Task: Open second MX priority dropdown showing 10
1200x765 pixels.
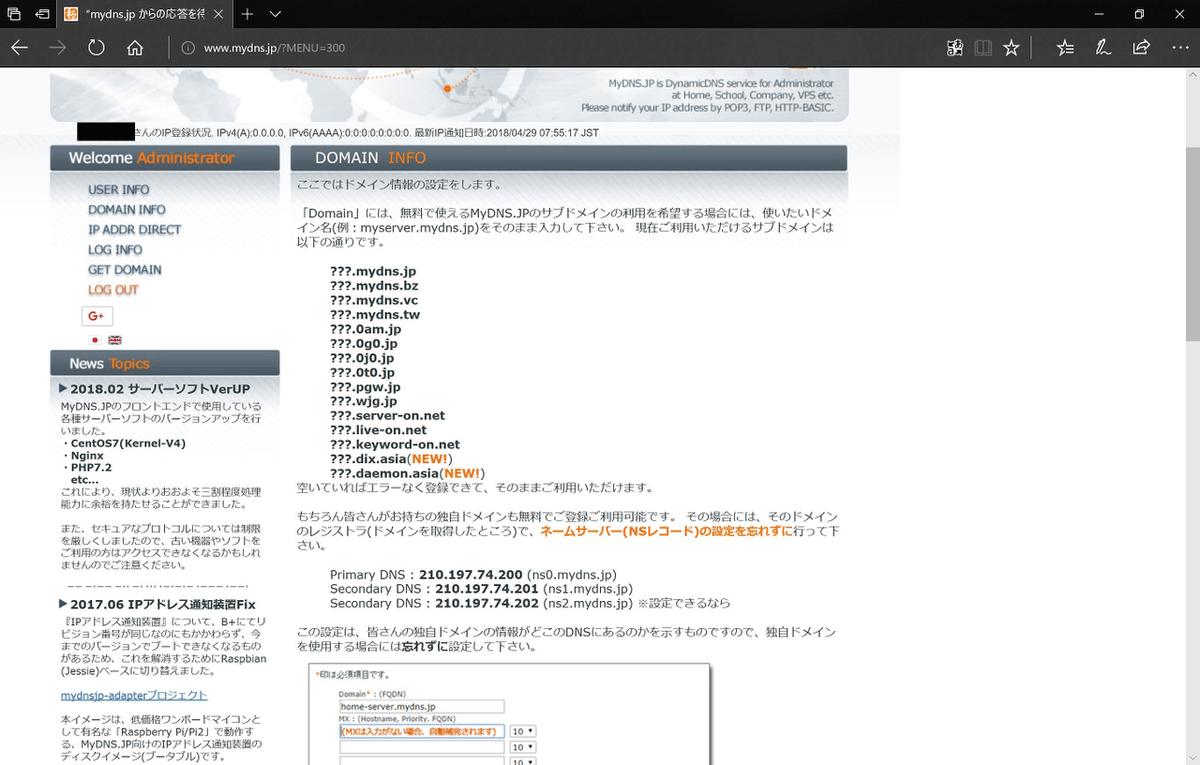Action: [x=522, y=747]
